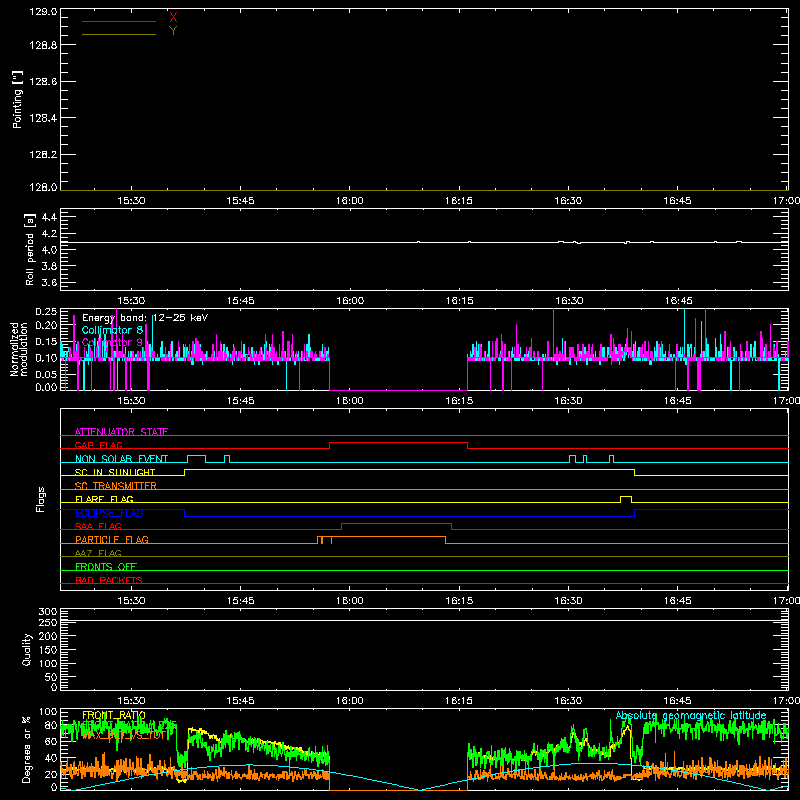Click the 'Absolute geomagnetic latitude' legend label

(x=691, y=716)
